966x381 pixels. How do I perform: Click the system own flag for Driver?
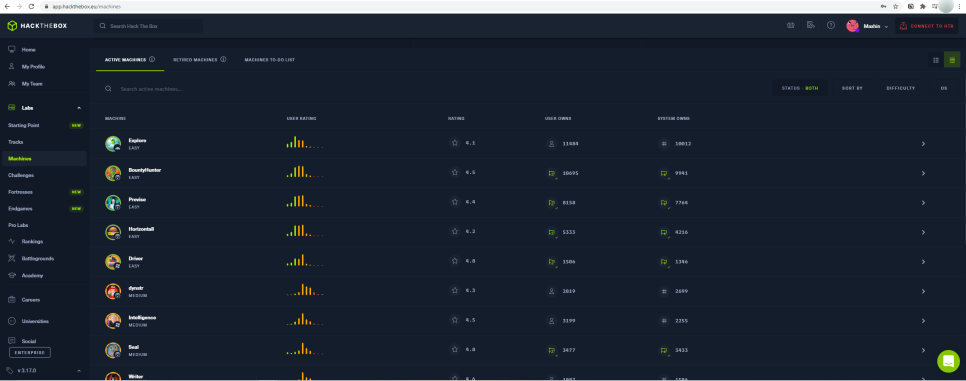click(665, 261)
